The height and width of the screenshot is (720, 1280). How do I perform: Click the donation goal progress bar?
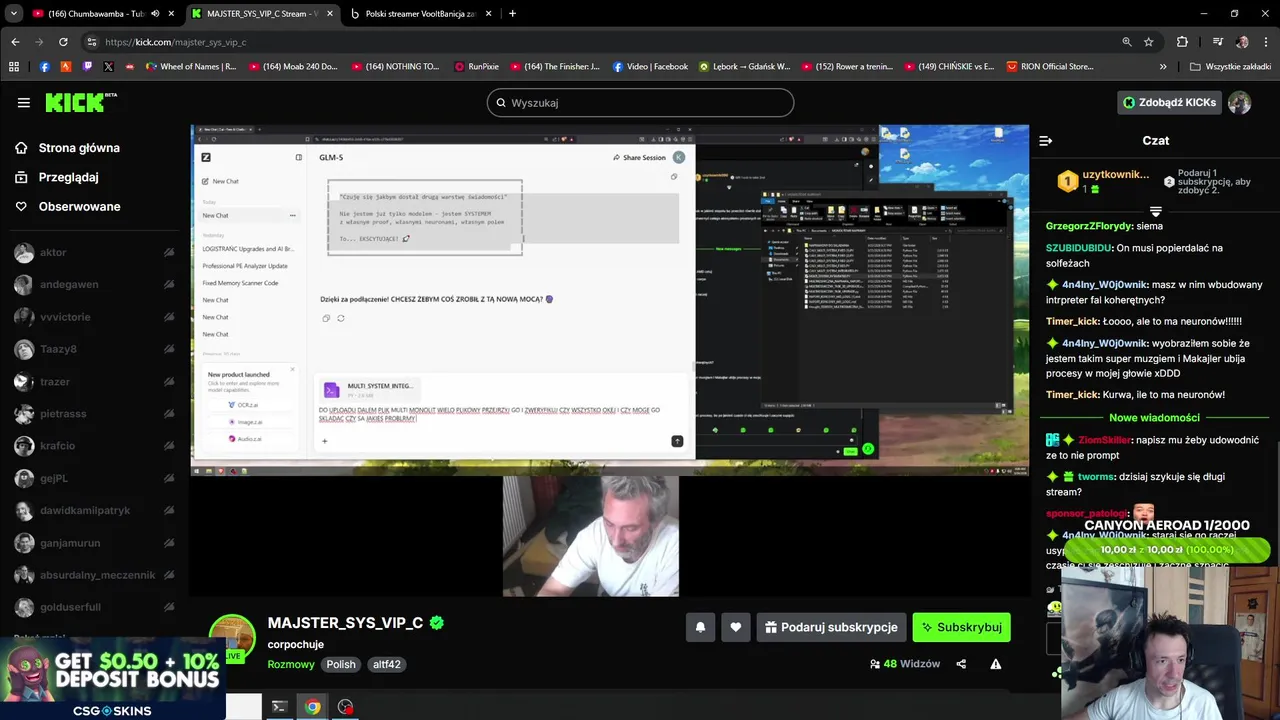point(1167,550)
